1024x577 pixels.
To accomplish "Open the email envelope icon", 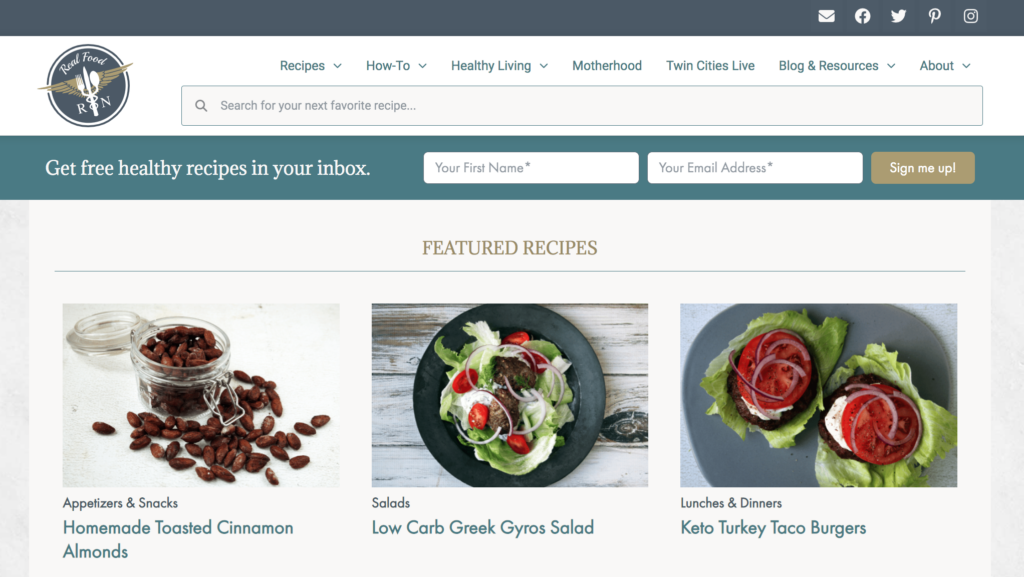I will 826,16.
